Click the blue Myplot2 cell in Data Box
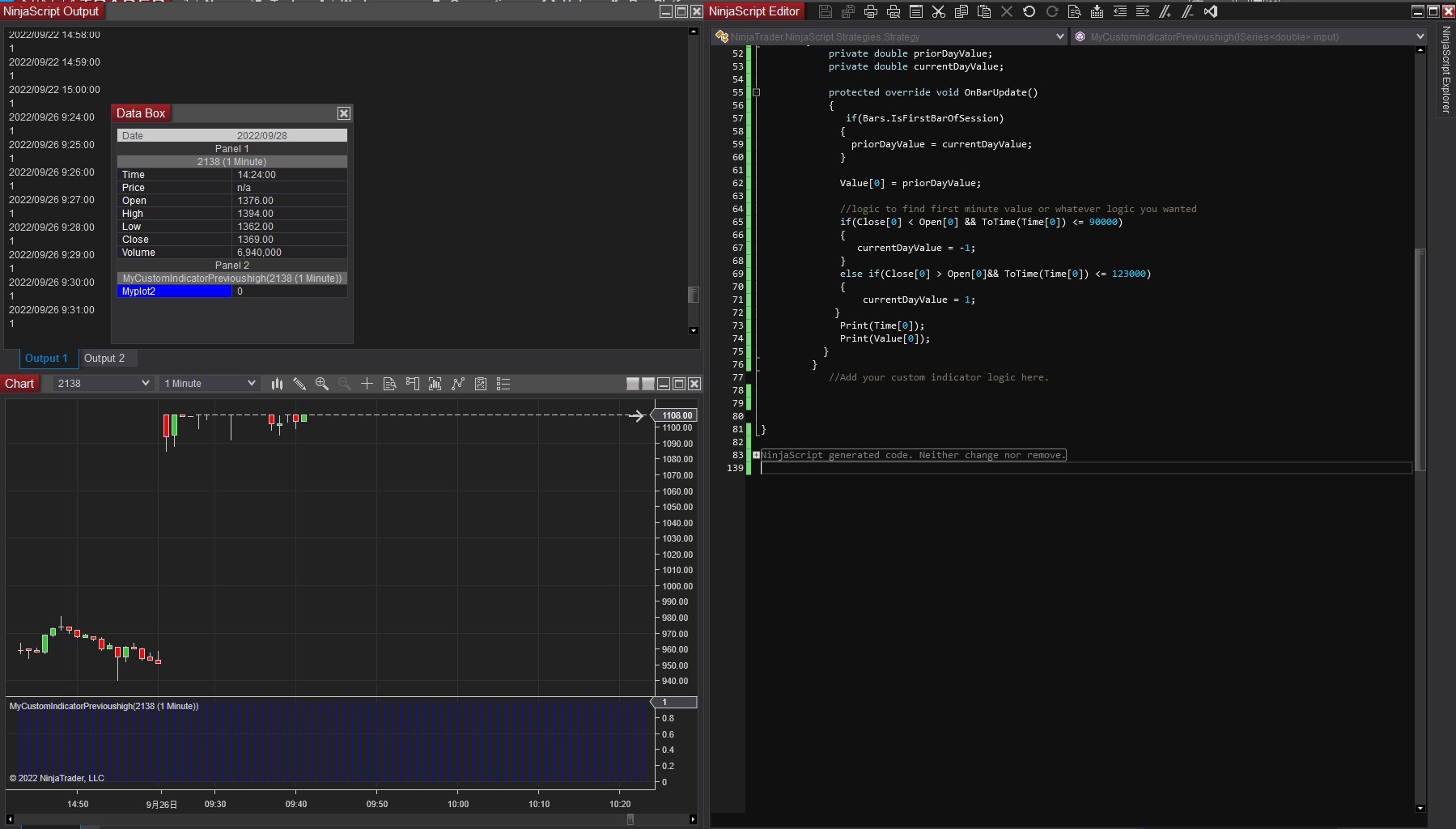1456x829 pixels. (x=174, y=291)
